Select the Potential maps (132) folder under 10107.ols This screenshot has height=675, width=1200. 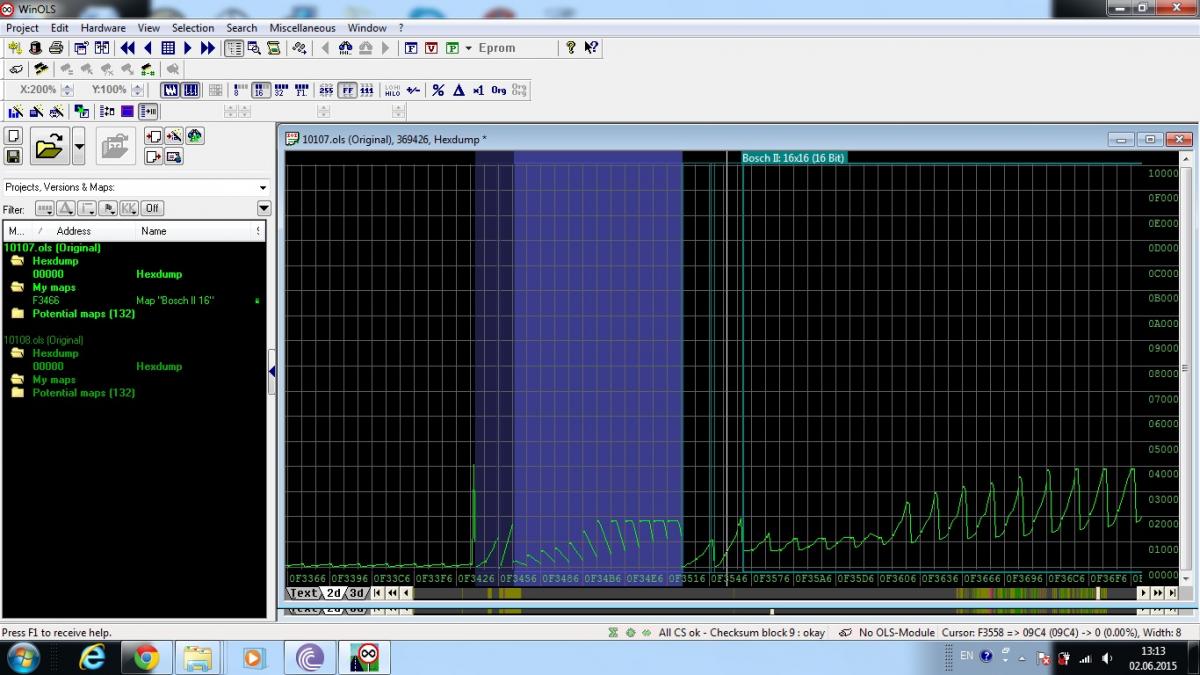click(83, 313)
